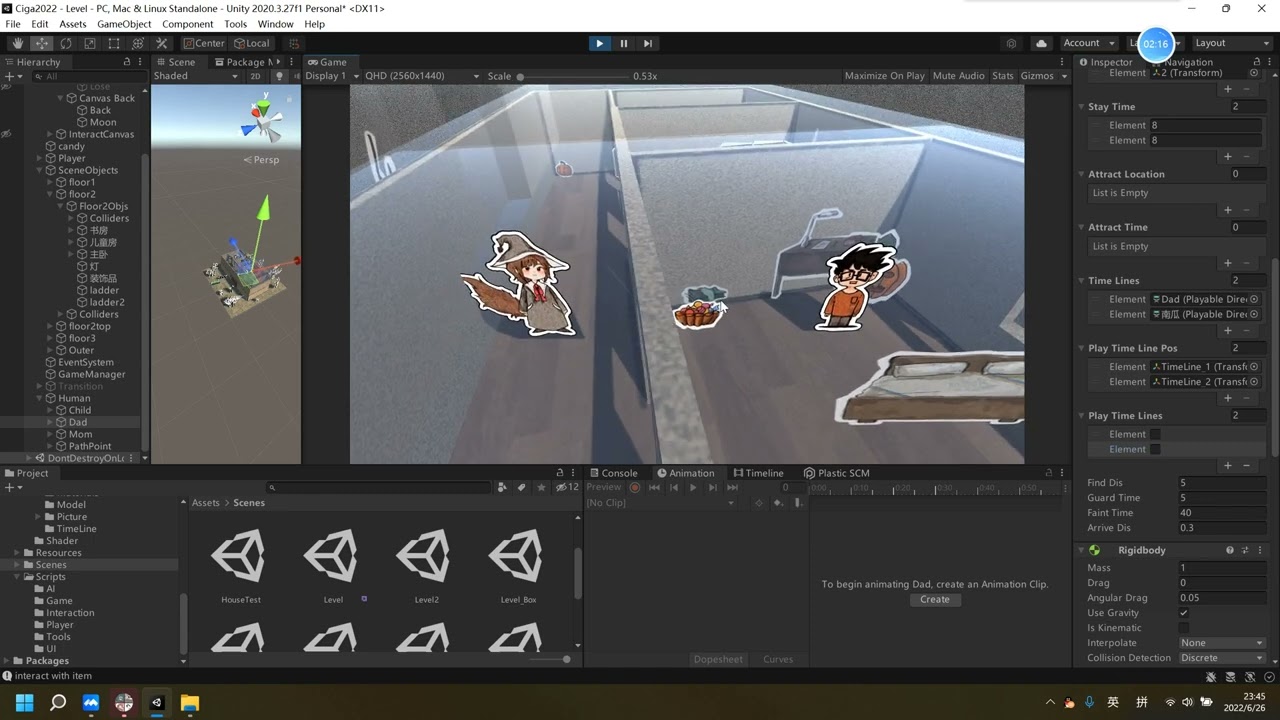The width and height of the screenshot is (1280, 720).
Task: Open custom editor tools wrench icon
Action: tap(161, 43)
